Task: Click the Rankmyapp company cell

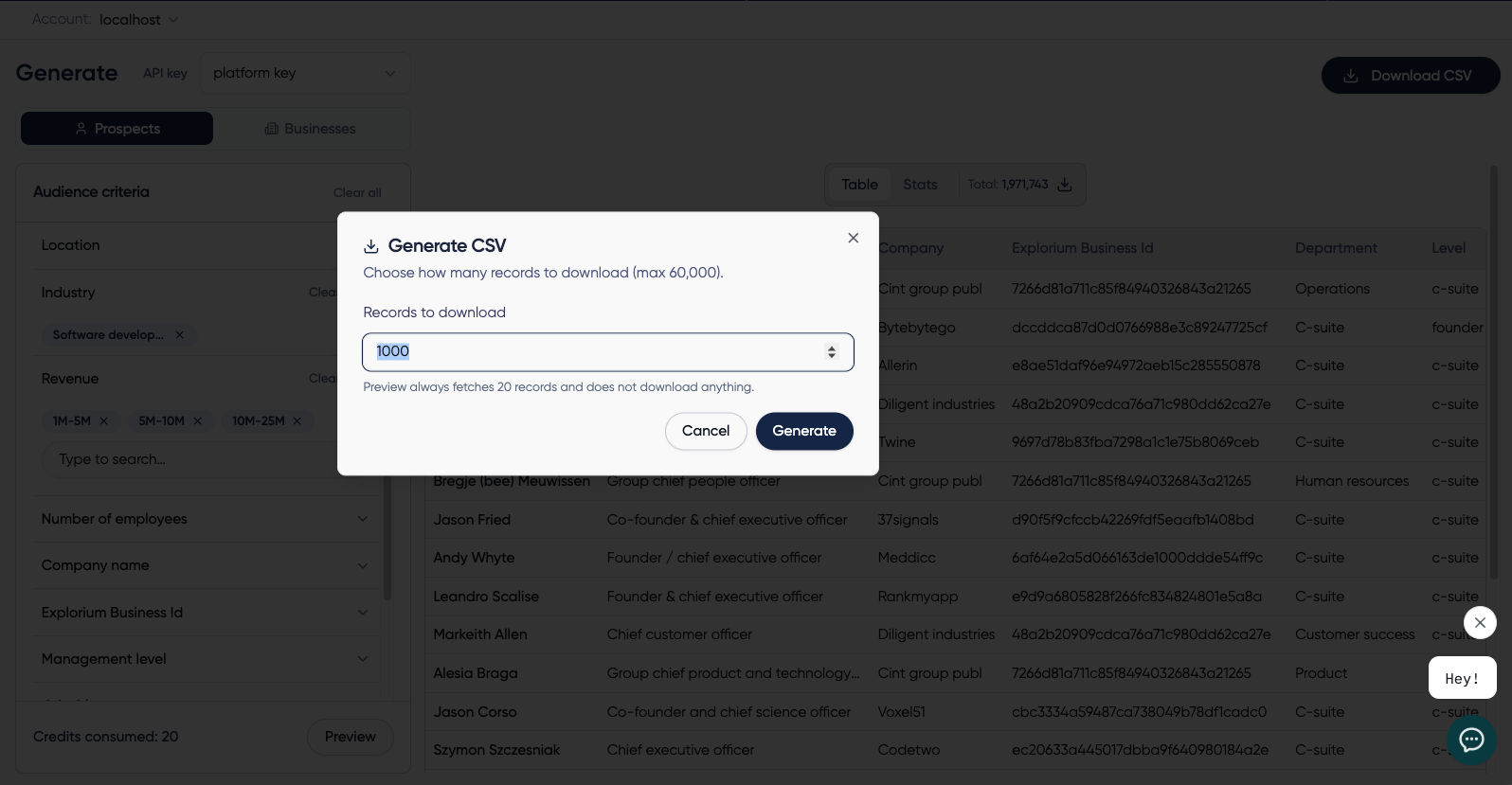Action: [918, 597]
